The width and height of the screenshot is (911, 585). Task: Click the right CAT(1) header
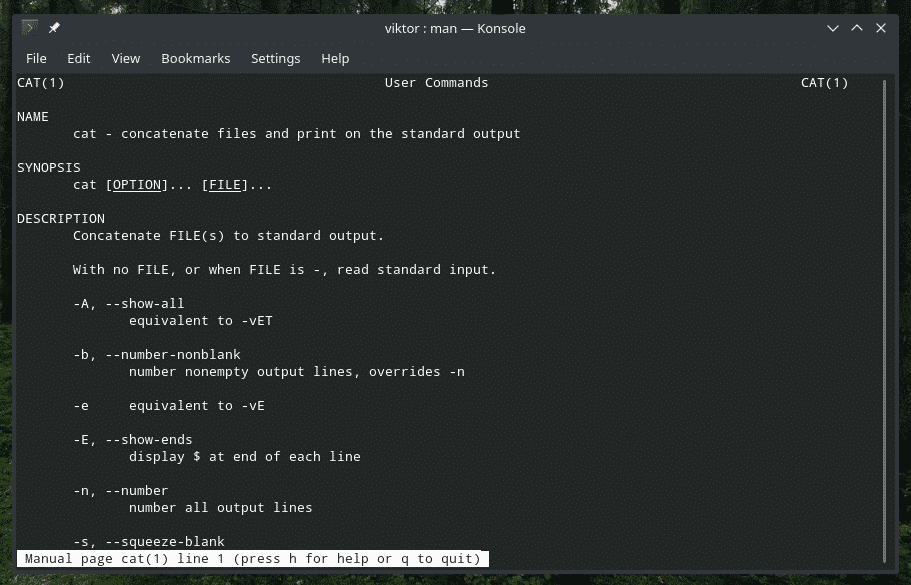824,83
